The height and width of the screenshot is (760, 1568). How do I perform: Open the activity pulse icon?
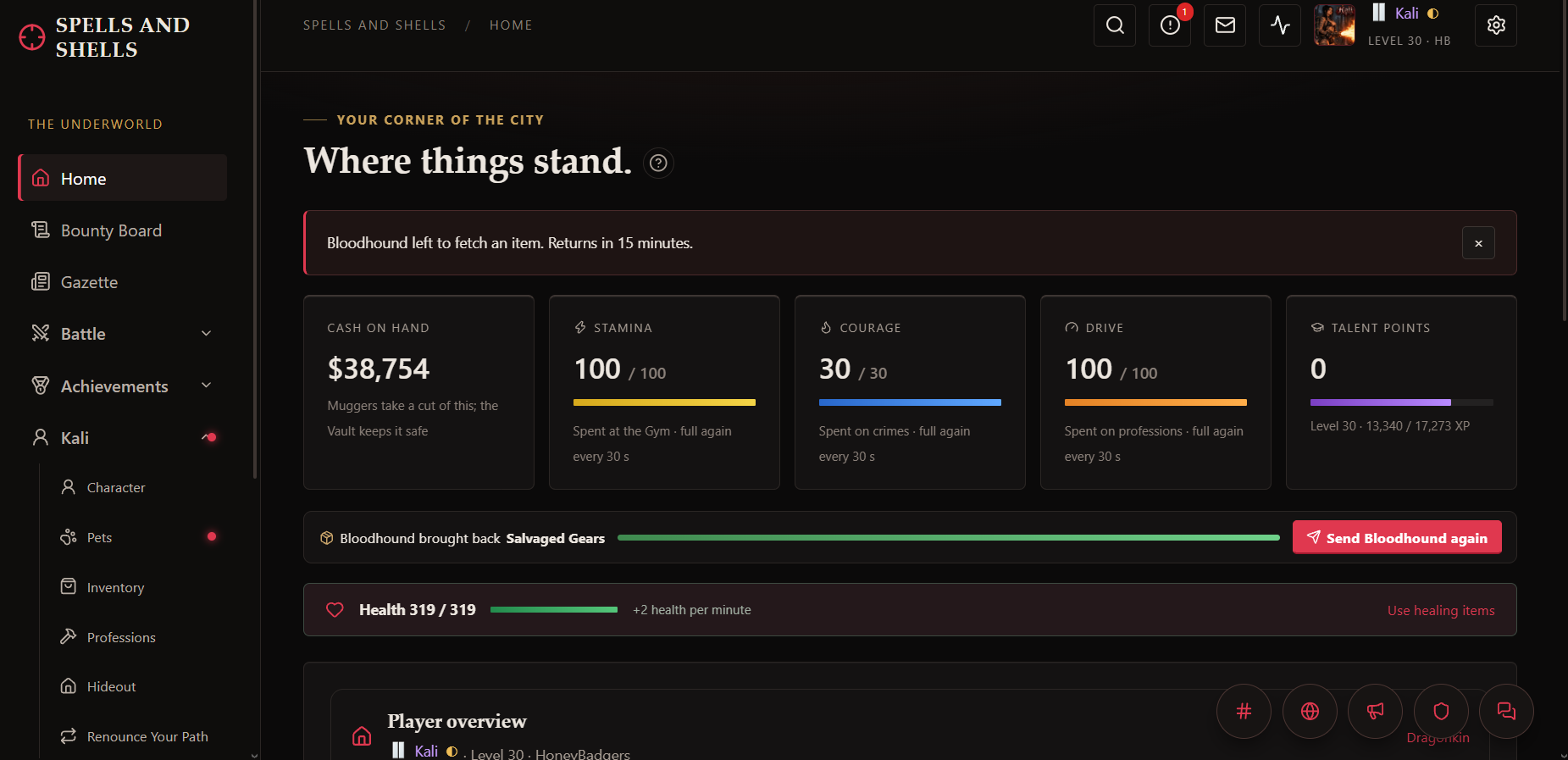point(1280,25)
